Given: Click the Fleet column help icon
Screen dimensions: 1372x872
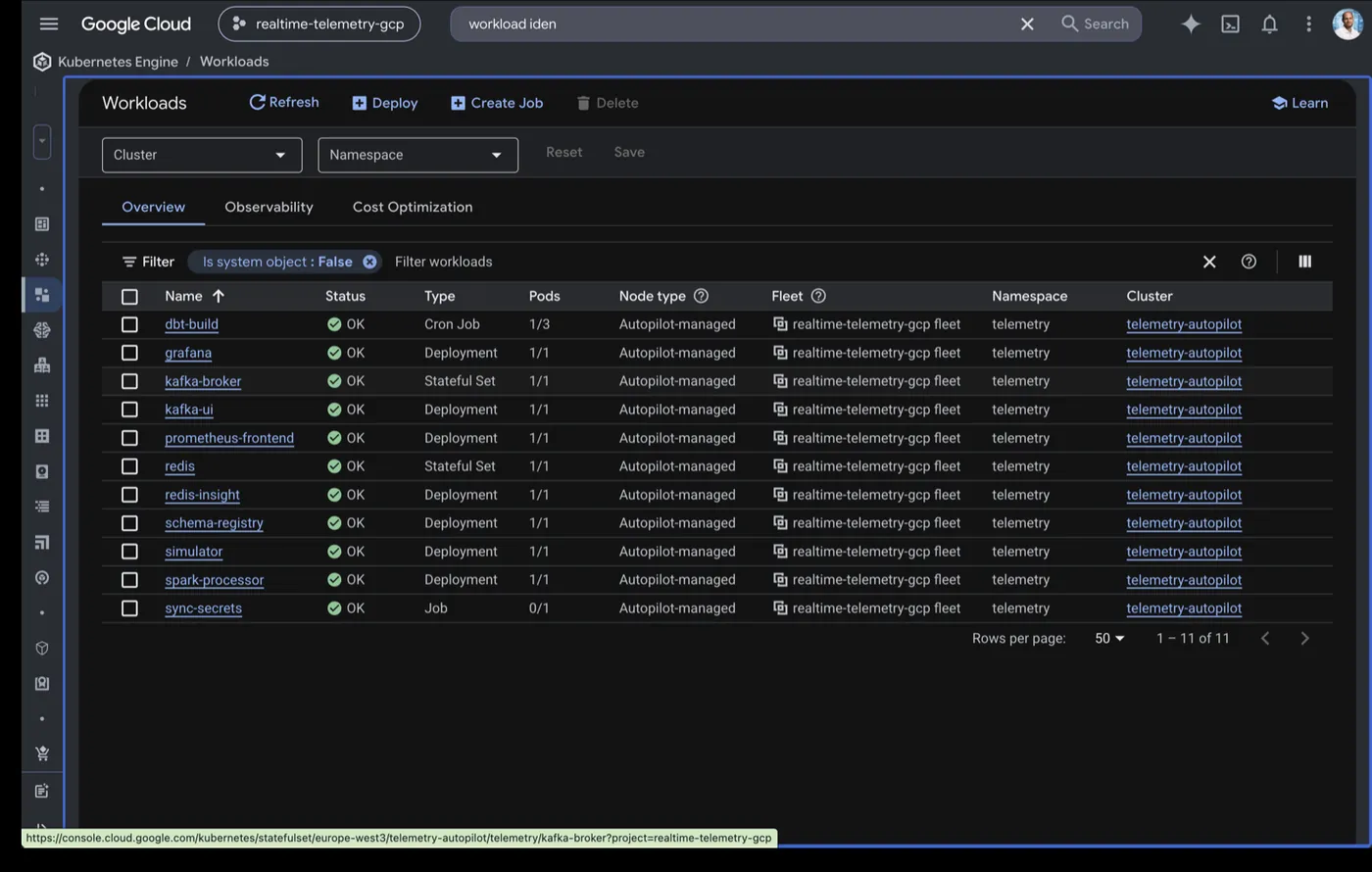Looking at the screenshot, I should tap(818, 296).
